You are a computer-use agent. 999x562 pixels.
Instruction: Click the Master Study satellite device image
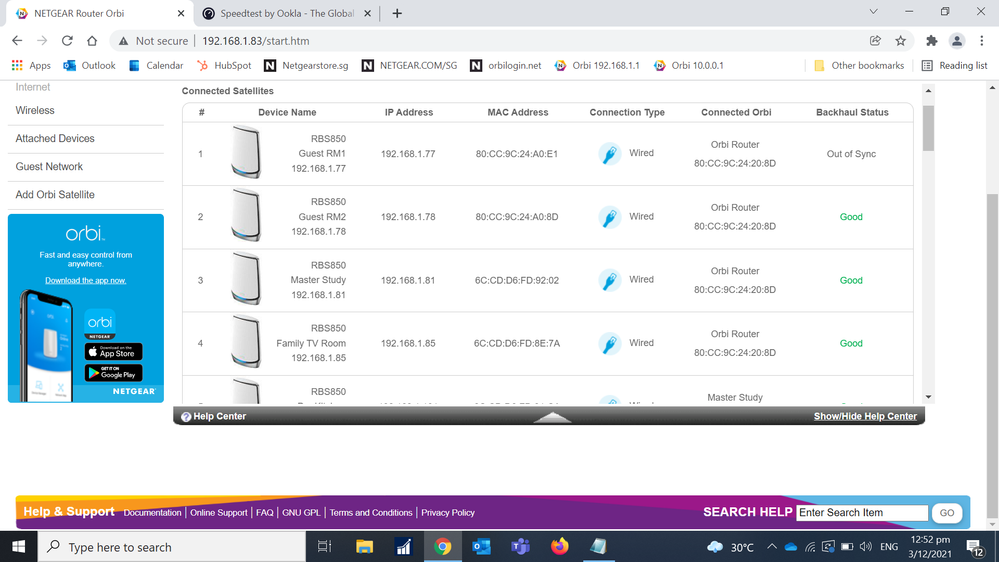click(x=245, y=280)
